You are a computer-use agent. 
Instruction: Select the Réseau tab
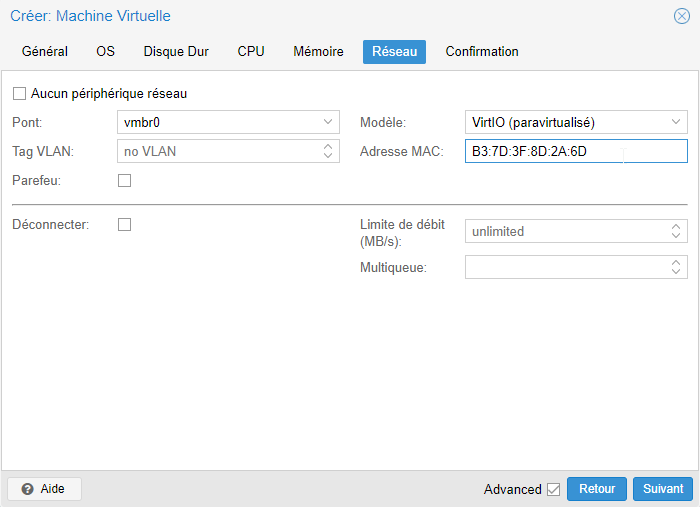pos(394,52)
